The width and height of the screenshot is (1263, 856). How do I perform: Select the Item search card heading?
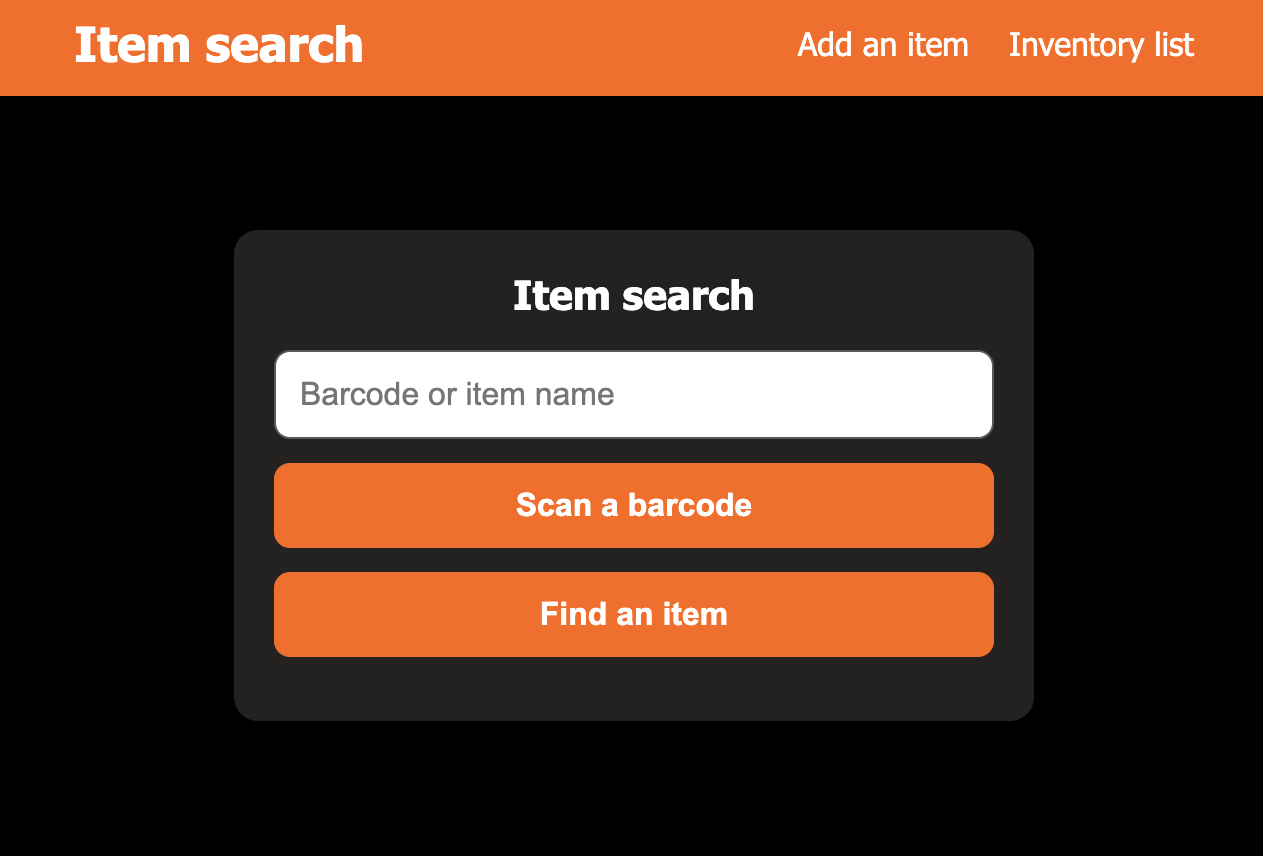pos(634,296)
